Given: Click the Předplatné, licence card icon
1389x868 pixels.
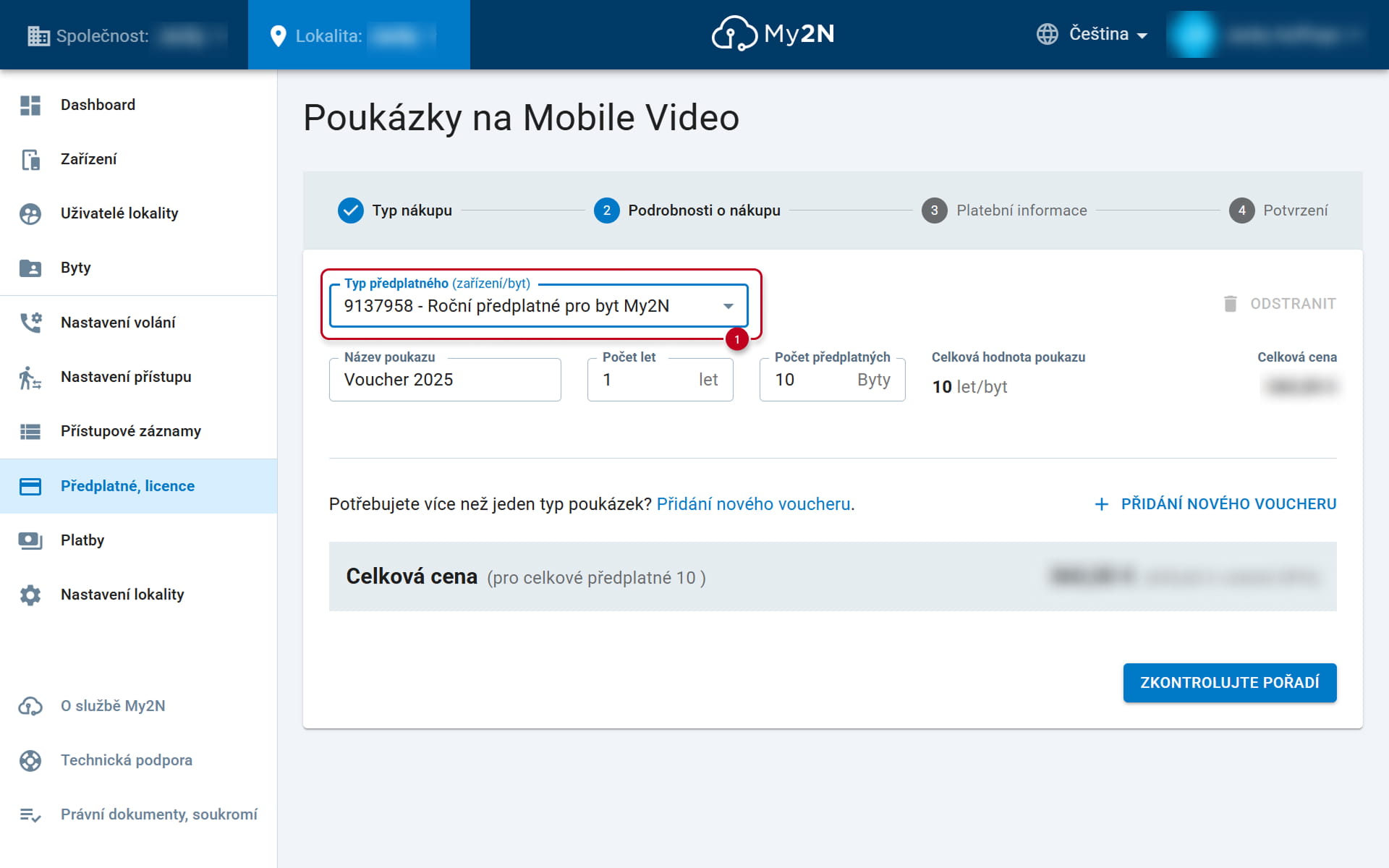Looking at the screenshot, I should tap(30, 486).
